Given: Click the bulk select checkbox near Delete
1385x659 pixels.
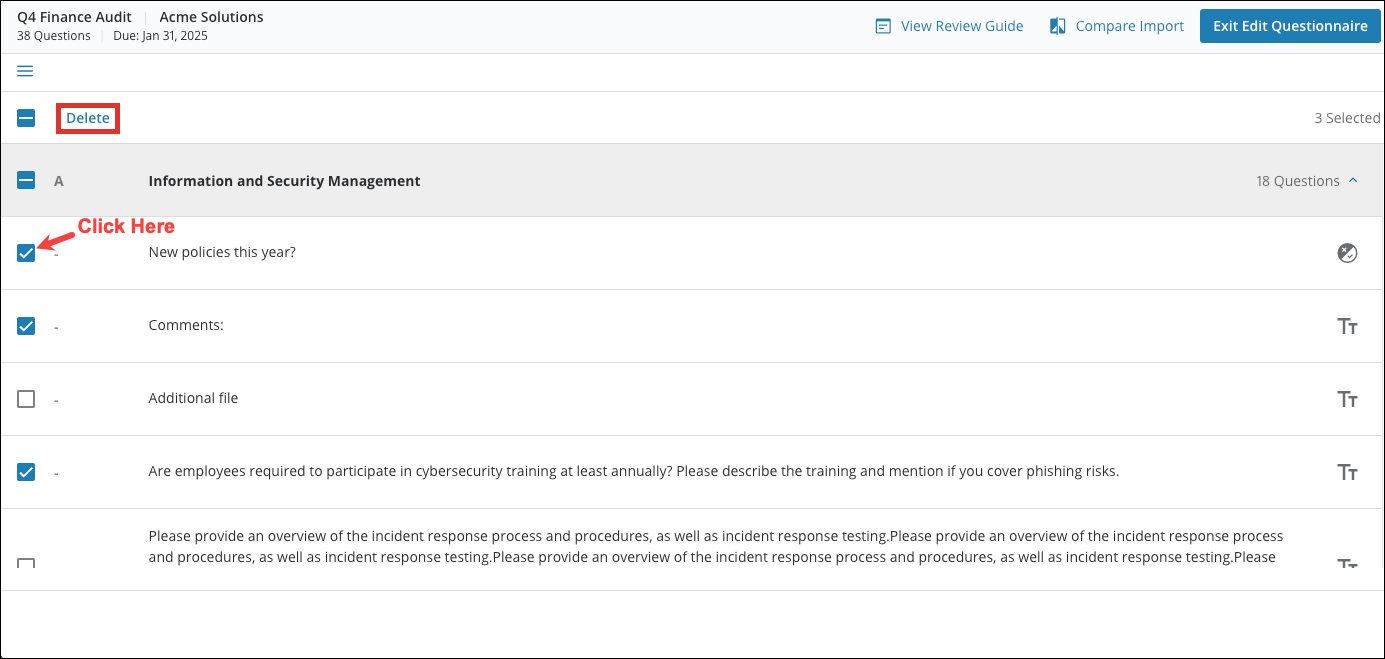Looking at the screenshot, I should (x=25, y=117).
